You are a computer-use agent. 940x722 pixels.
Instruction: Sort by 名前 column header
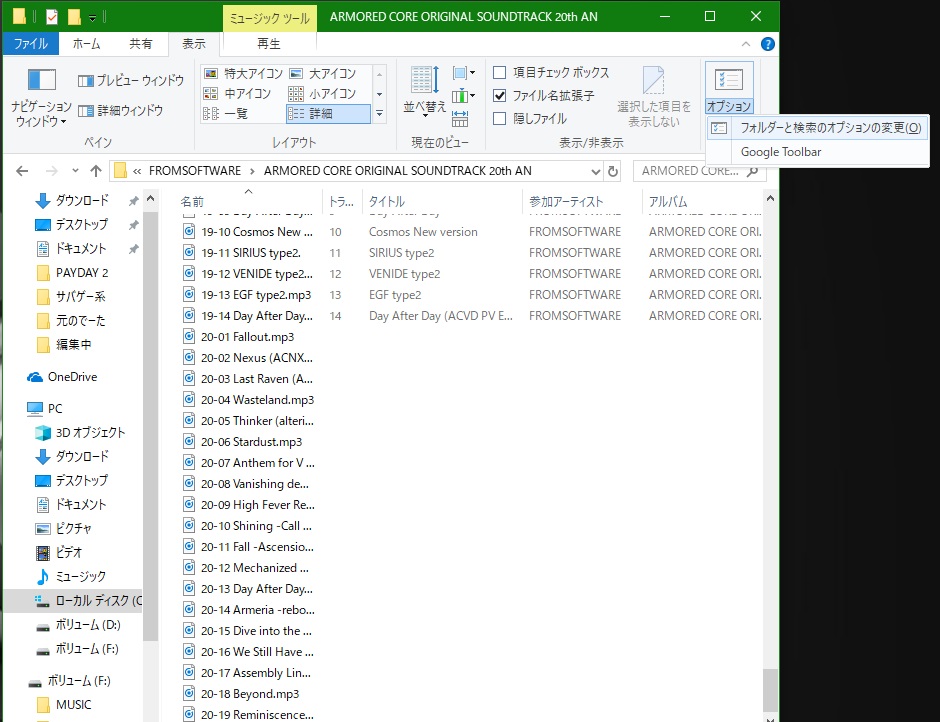click(250, 201)
